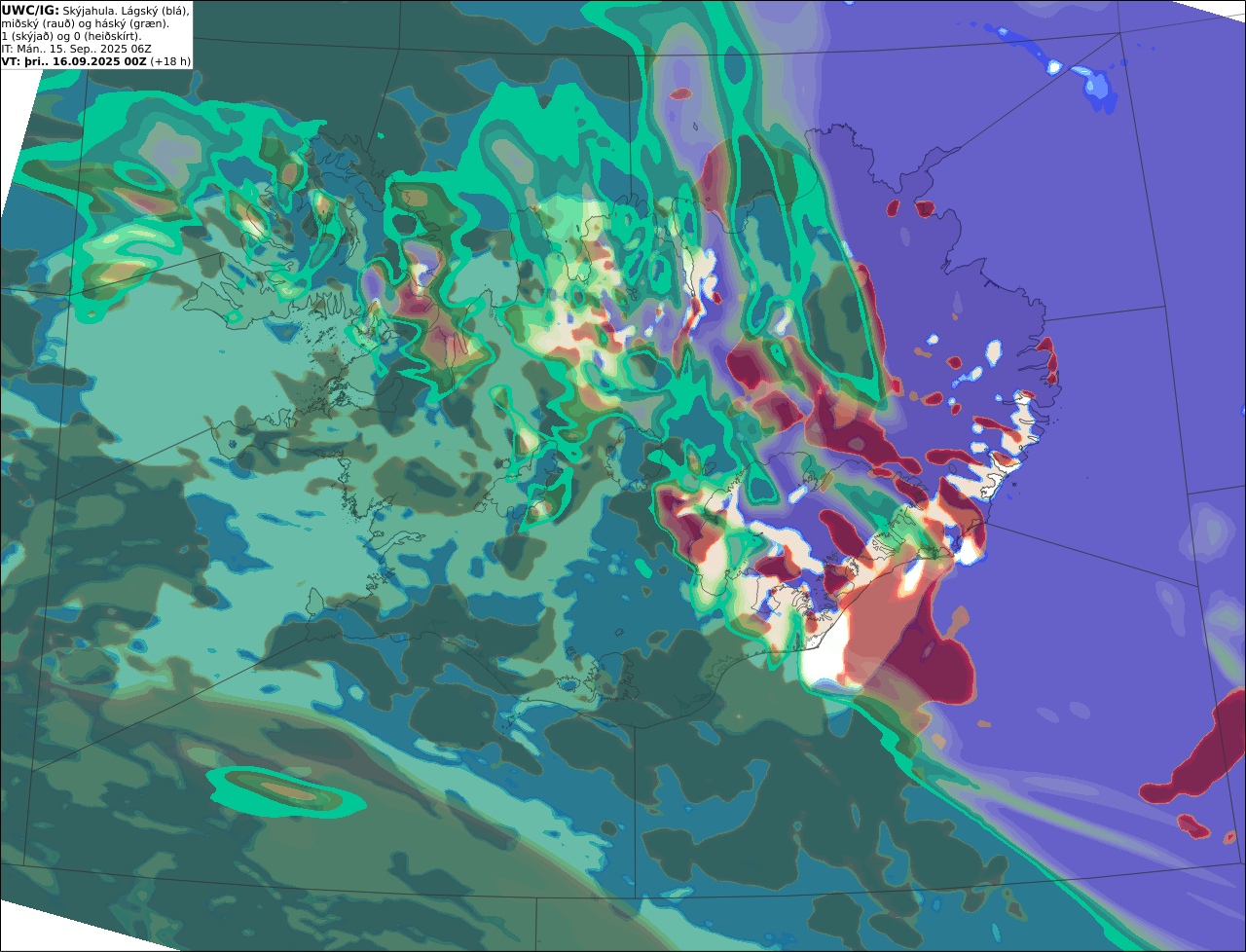This screenshot has width=1246, height=952.
Task: Click the line '1 (skýjað) og 0 (heiðskírt).'
Action: point(71,36)
